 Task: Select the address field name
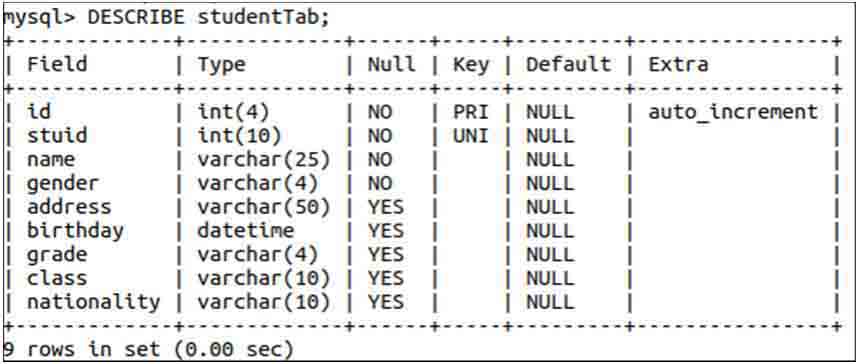[x=69, y=207]
